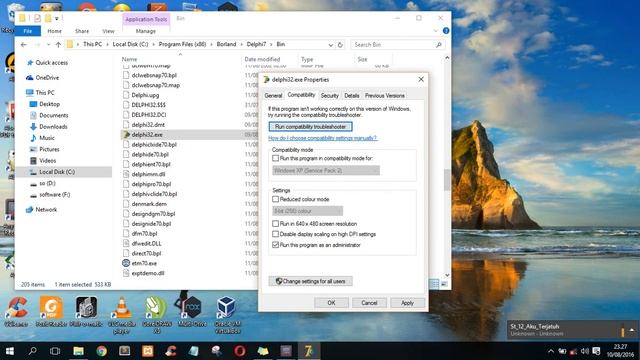Click Delphi7 in the address breadcrumb
The width and height of the screenshot is (640, 360).
(256, 44)
